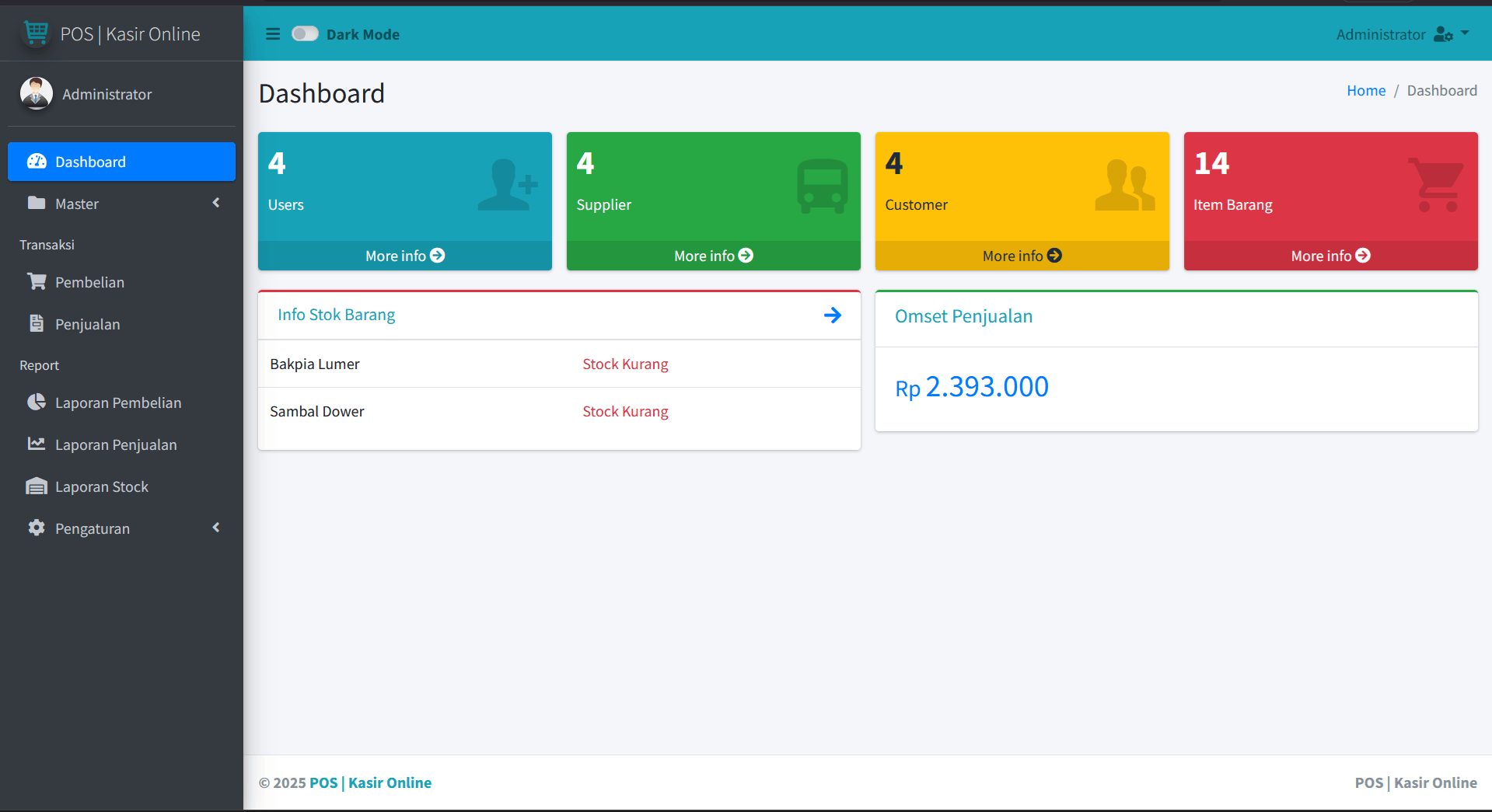Click the Home breadcrumb link
Screen dimensions: 1492x812
pos(1366,91)
